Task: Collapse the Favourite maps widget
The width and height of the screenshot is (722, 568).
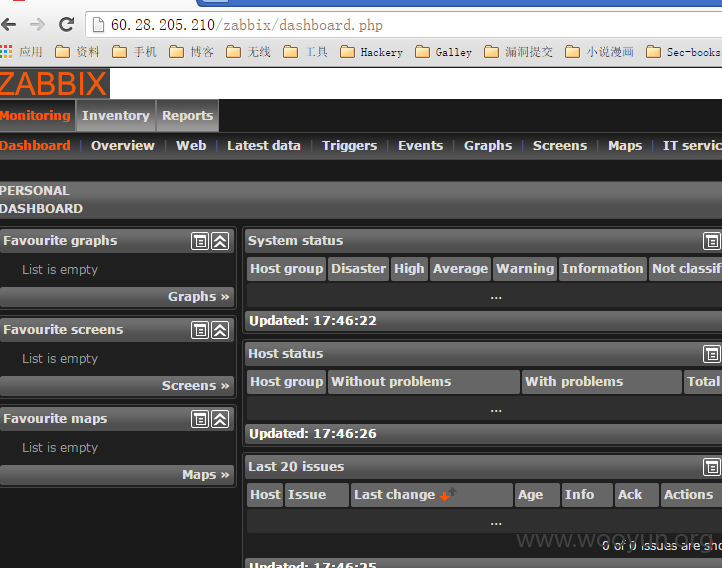Action: pyautogui.click(x=220, y=419)
